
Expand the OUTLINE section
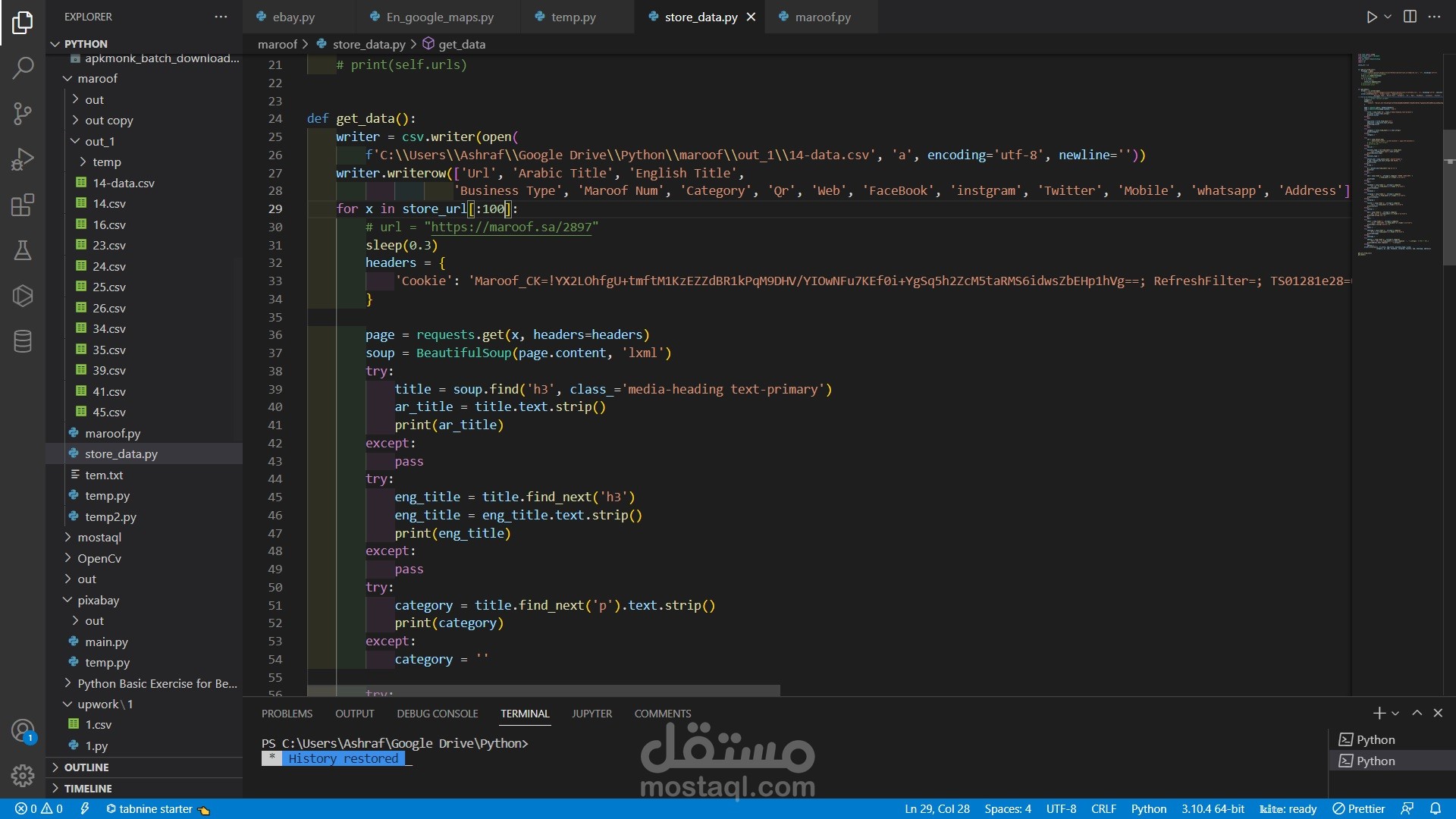[x=86, y=767]
